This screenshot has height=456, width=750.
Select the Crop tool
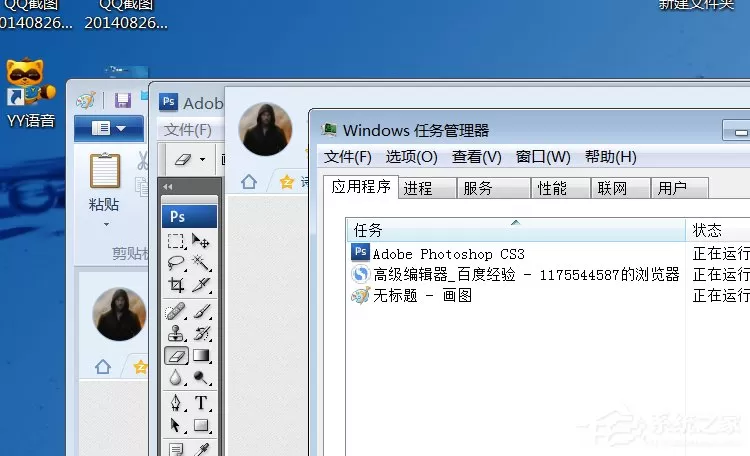(x=176, y=285)
